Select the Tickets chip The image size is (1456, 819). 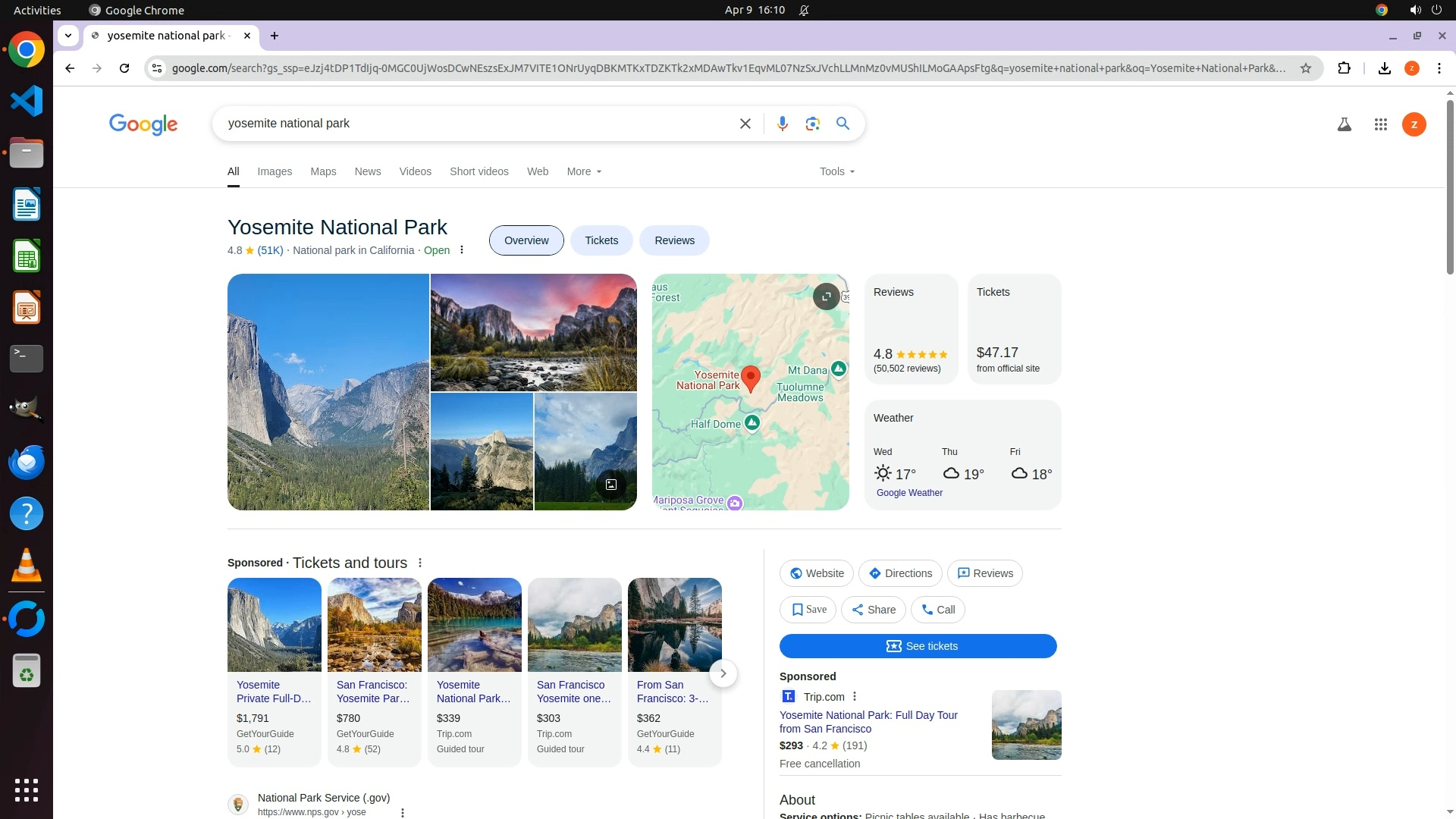[x=601, y=240]
